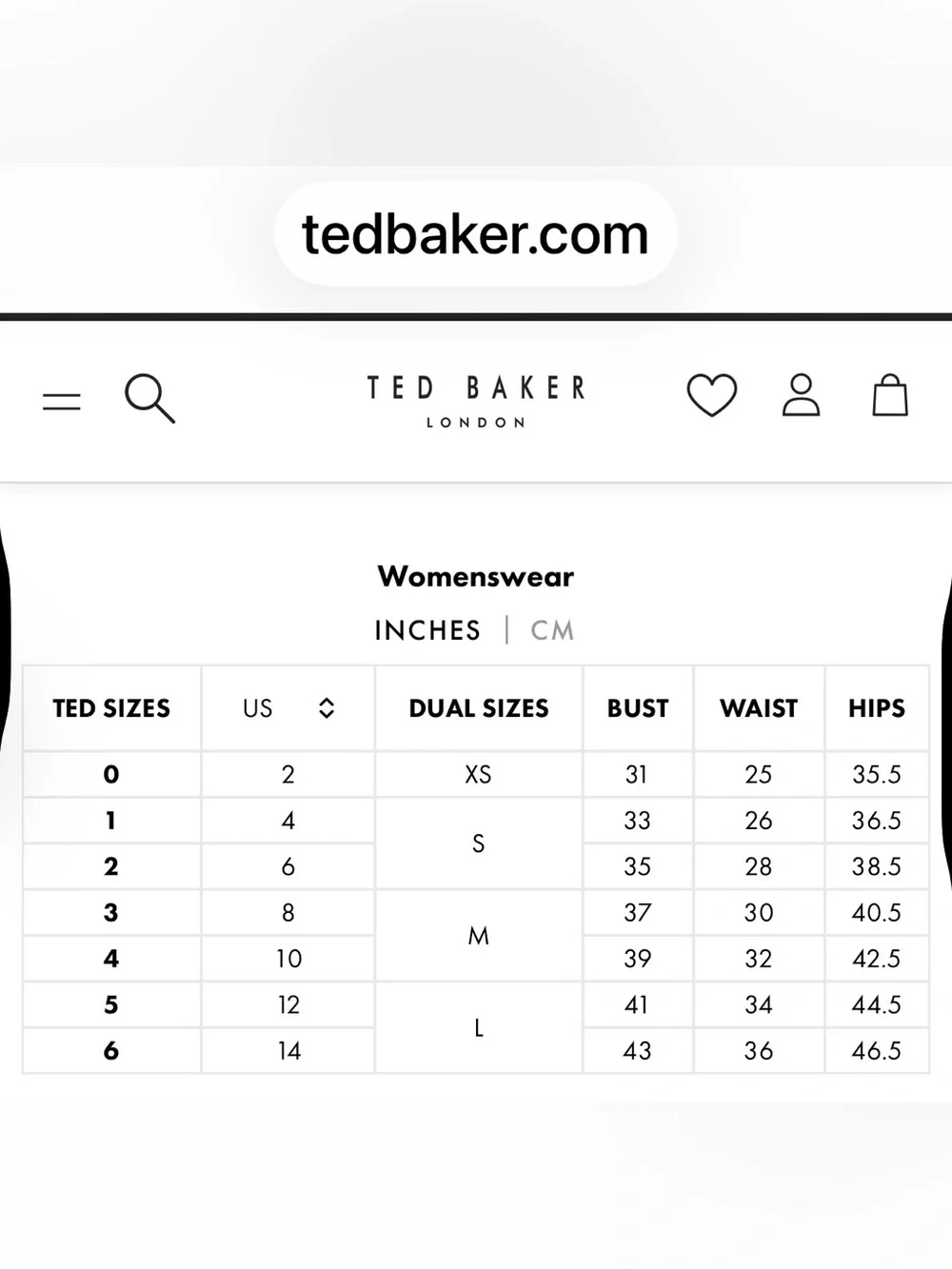Select Ted size 3 row
Image resolution: width=952 pixels, height=1269 pixels.
pyautogui.click(x=475, y=913)
